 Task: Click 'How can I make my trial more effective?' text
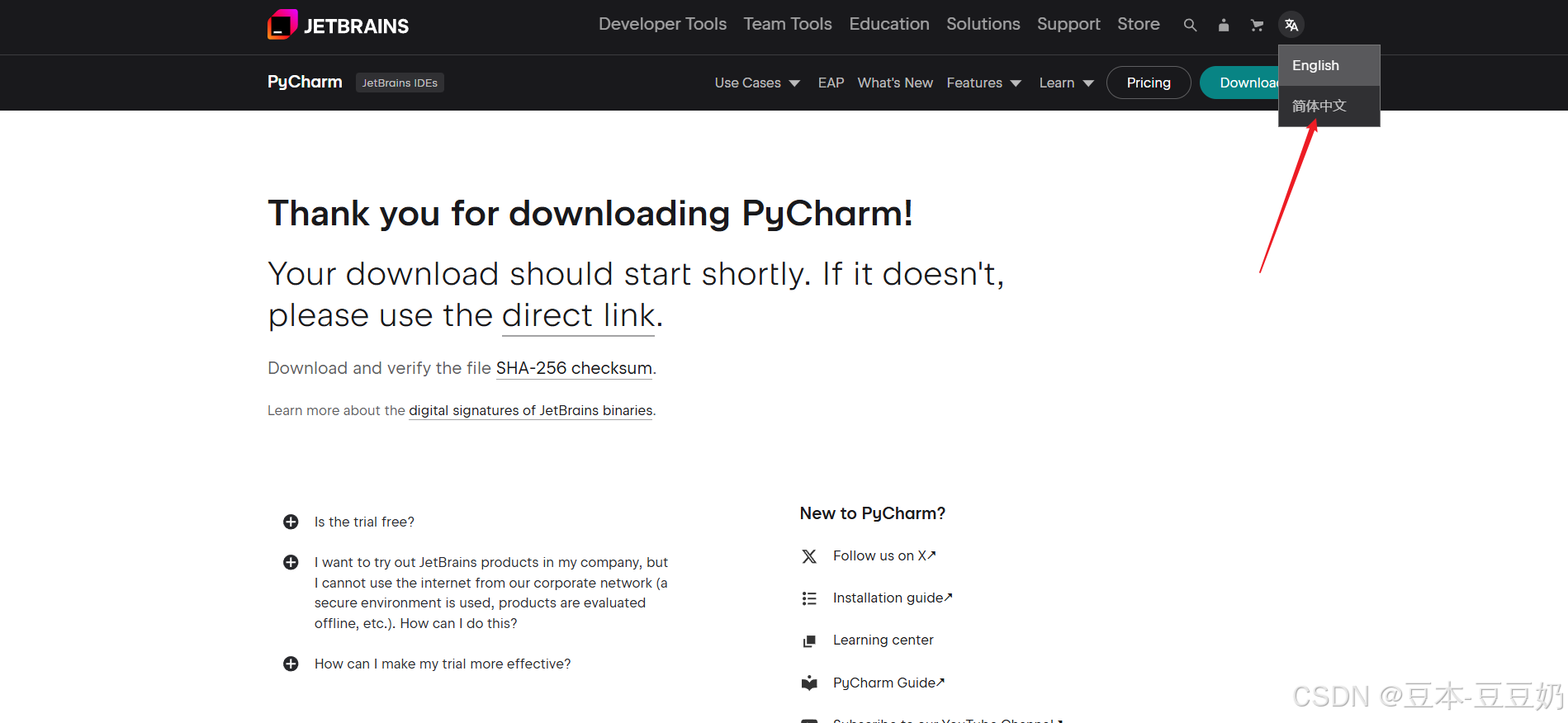coord(443,664)
